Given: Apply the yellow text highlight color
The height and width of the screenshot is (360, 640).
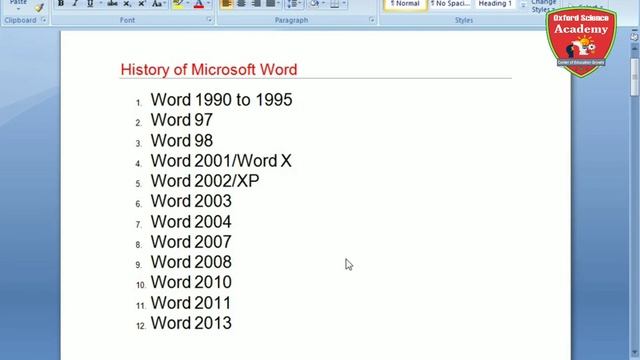Looking at the screenshot, I should point(178,4).
